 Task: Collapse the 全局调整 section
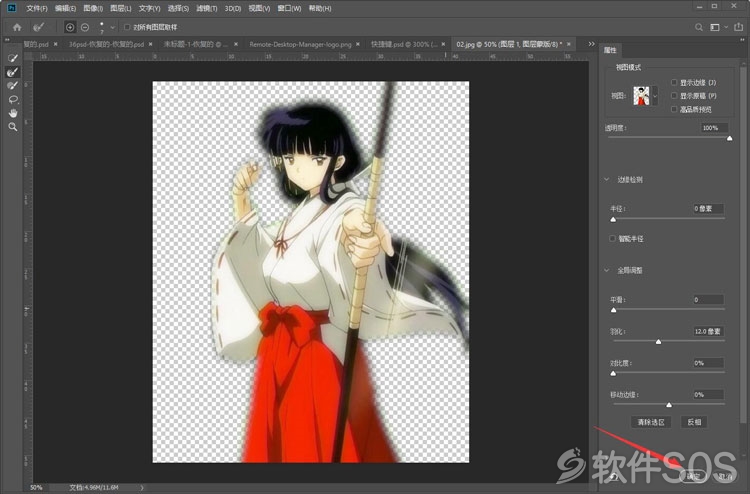coord(607,270)
